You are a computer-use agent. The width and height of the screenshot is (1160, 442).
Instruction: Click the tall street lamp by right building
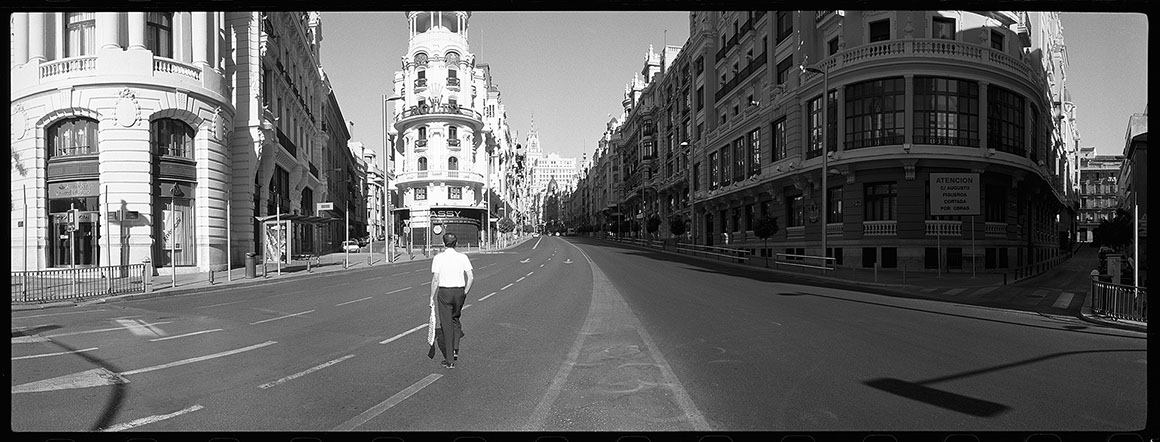tap(823, 160)
